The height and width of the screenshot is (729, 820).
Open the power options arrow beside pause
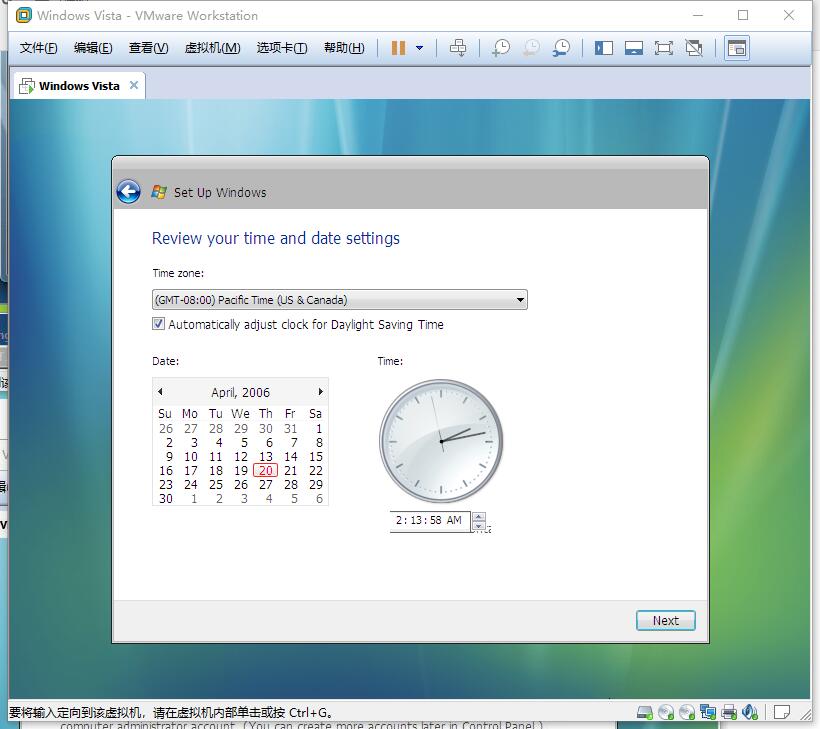pyautogui.click(x=419, y=48)
